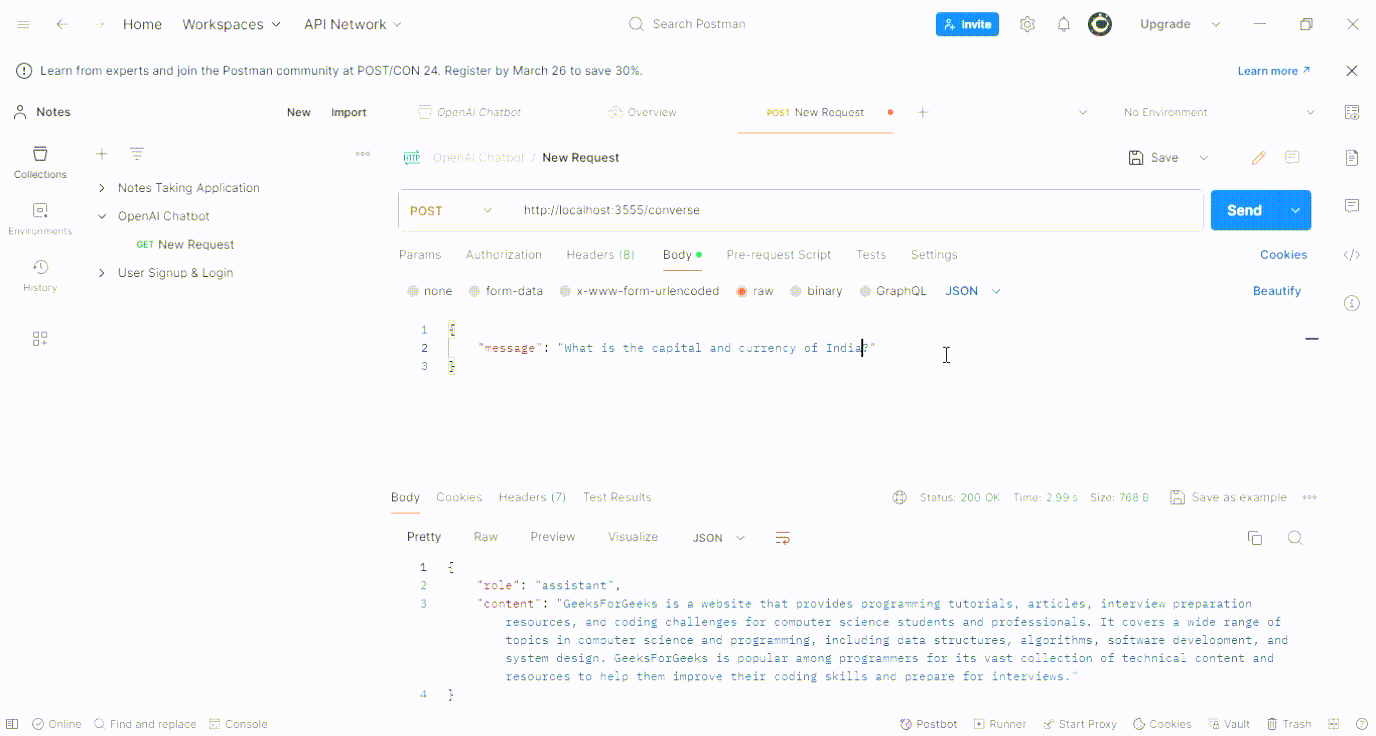Screen dimensions: 1376x736
Task: Select the form-data body type
Action: click(x=506, y=291)
